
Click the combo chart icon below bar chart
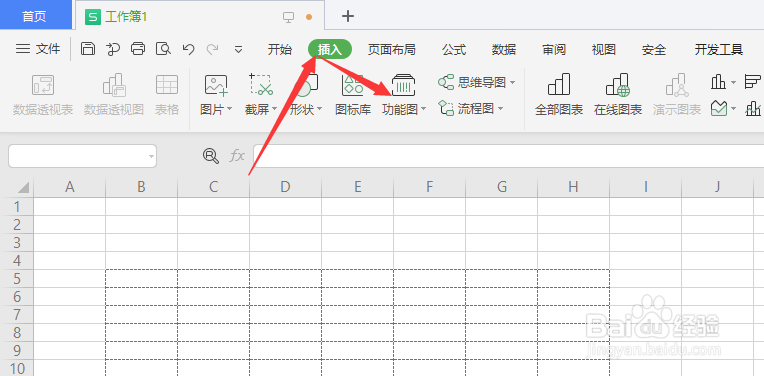click(x=753, y=108)
